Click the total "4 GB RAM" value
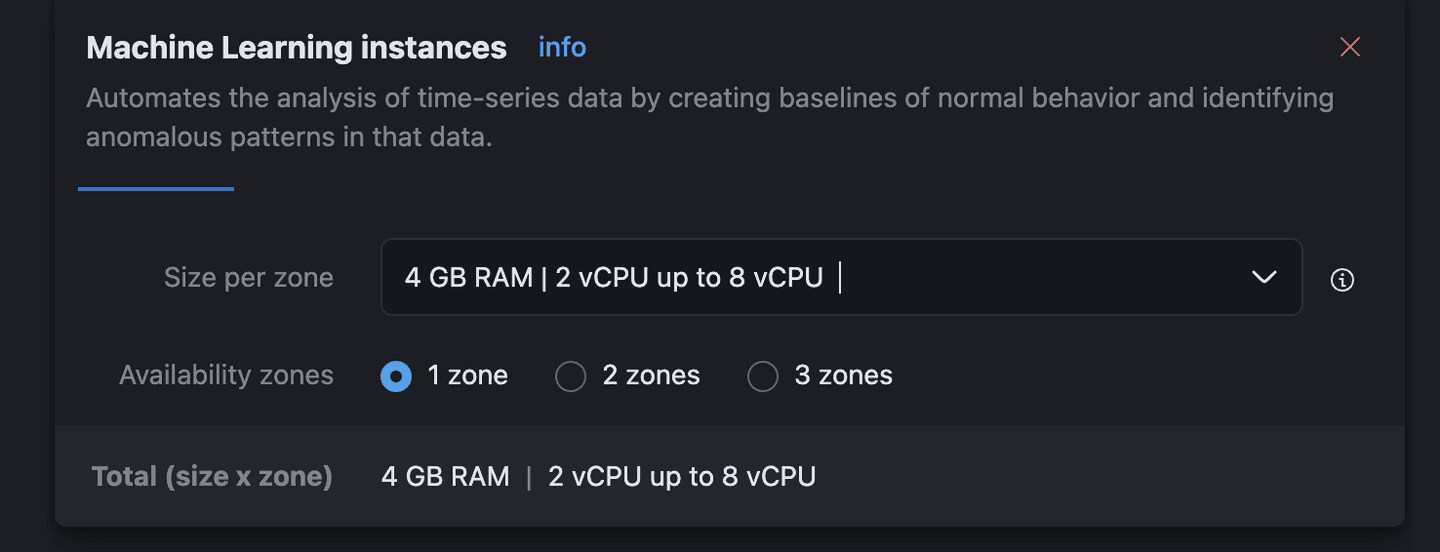 point(445,476)
